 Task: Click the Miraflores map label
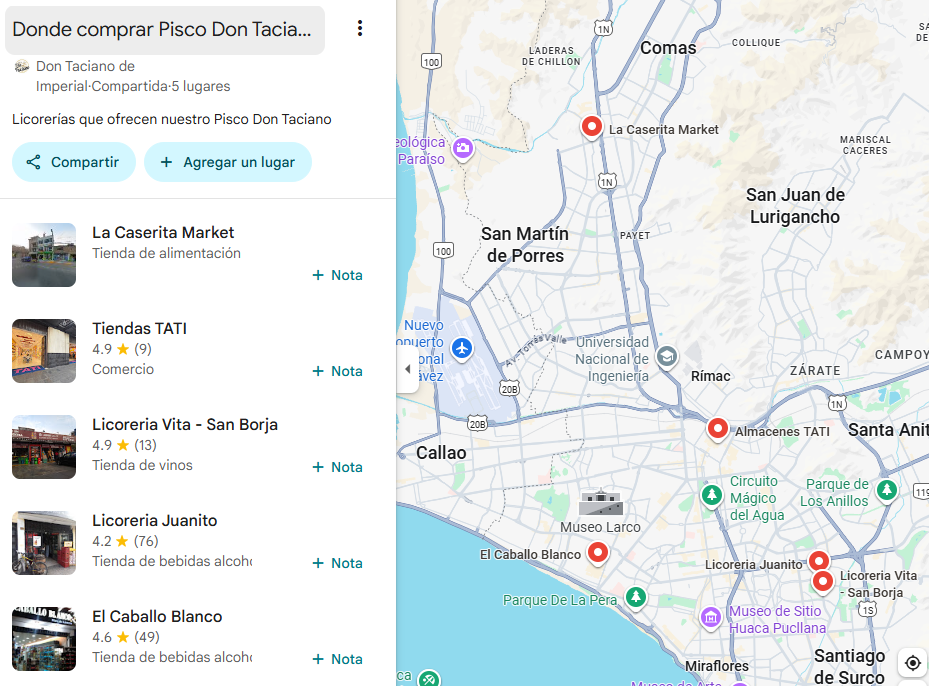[717, 666]
